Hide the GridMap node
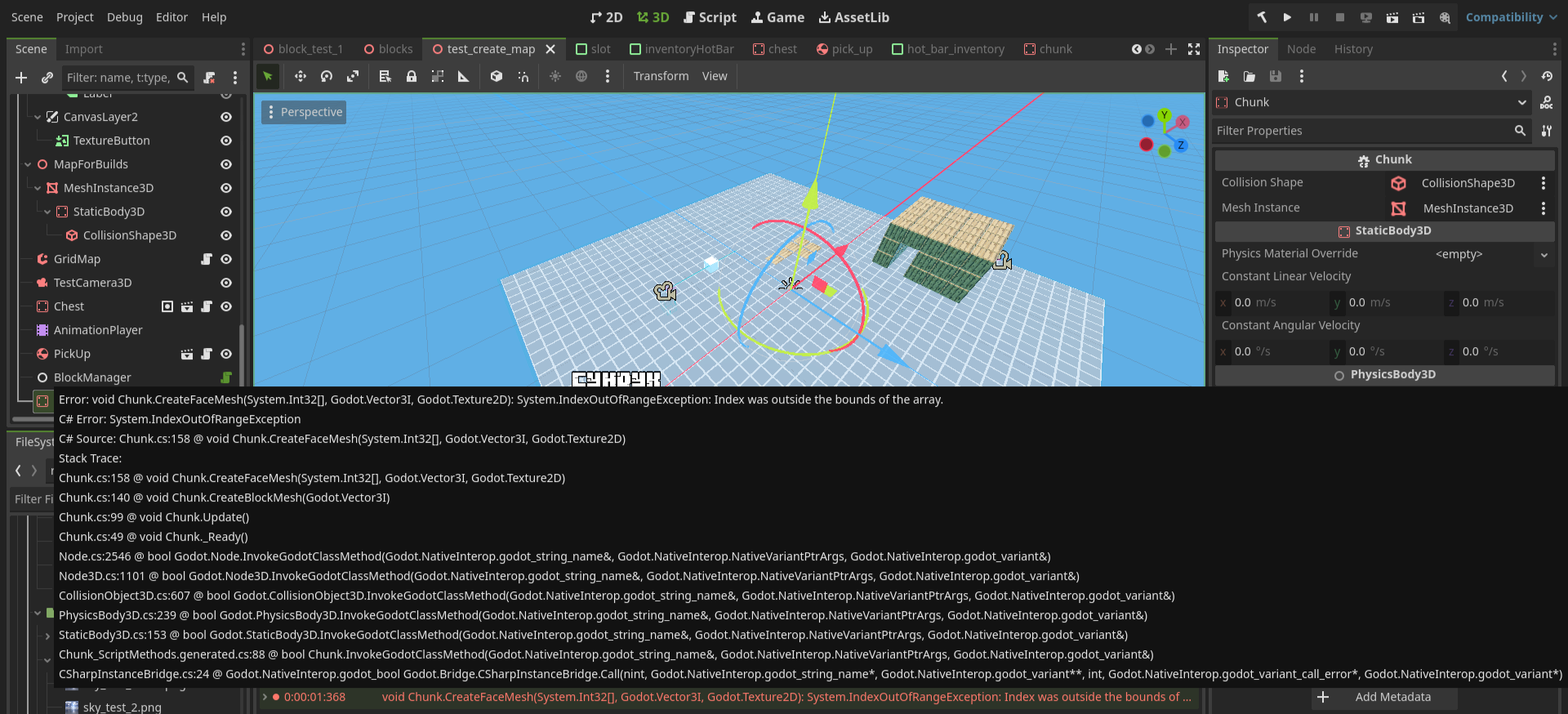Viewport: 1568px width, 714px height. tap(226, 259)
